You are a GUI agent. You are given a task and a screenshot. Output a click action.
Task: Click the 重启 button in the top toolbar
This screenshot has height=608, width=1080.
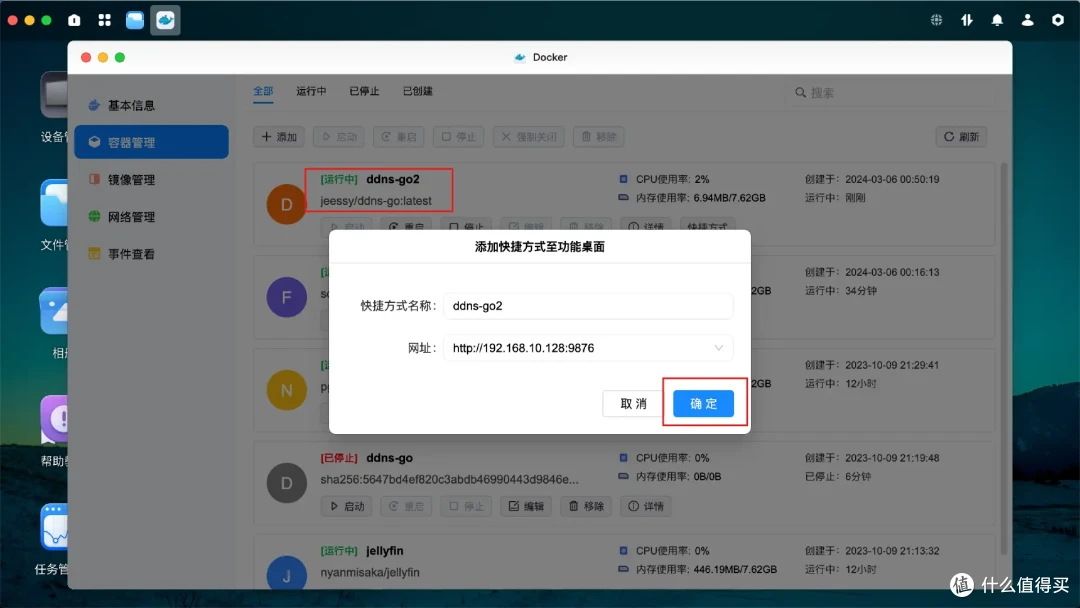399,136
